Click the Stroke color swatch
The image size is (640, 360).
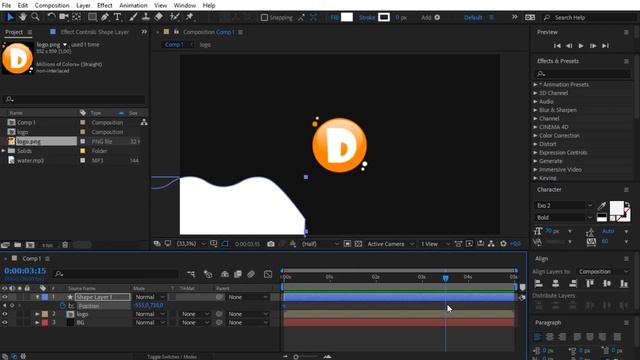[x=384, y=17]
